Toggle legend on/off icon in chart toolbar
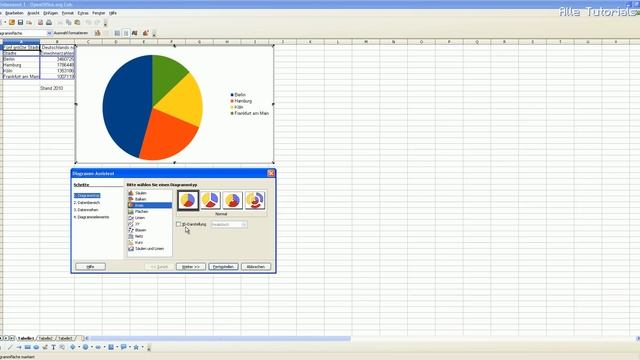This screenshot has width=640, height=360. click(x=126, y=33)
